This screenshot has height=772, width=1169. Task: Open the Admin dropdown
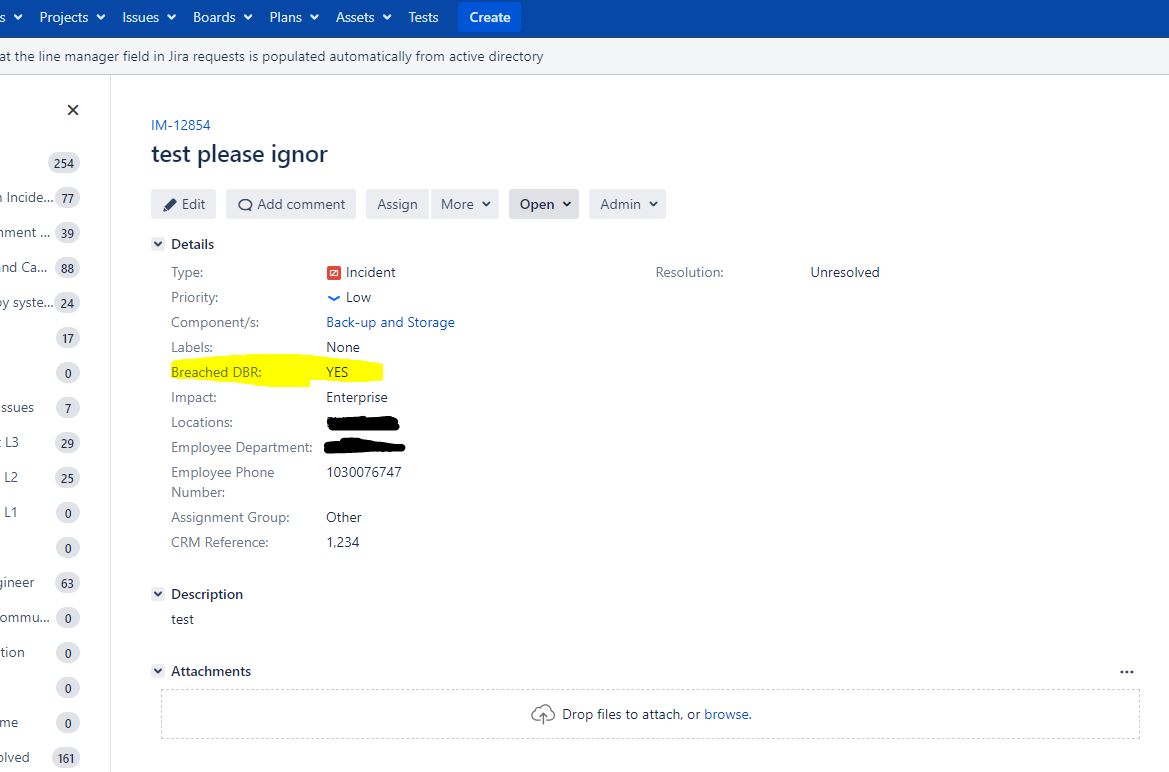[627, 204]
